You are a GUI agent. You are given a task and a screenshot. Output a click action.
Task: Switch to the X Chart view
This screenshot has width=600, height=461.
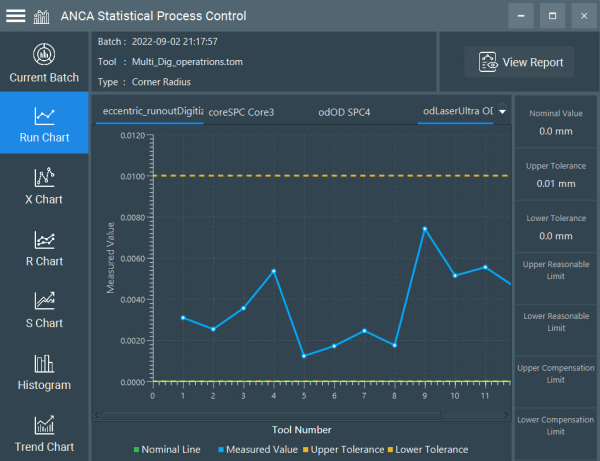coord(43,187)
